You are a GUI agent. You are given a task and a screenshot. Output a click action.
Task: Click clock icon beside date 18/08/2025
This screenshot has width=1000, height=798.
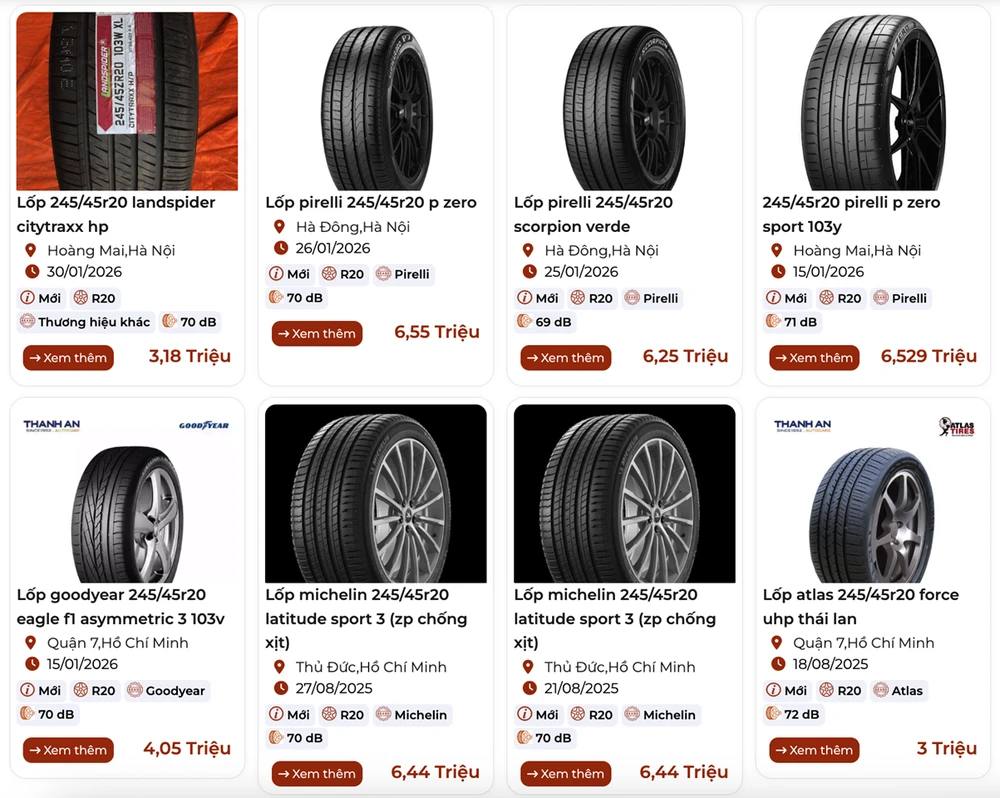(777, 664)
